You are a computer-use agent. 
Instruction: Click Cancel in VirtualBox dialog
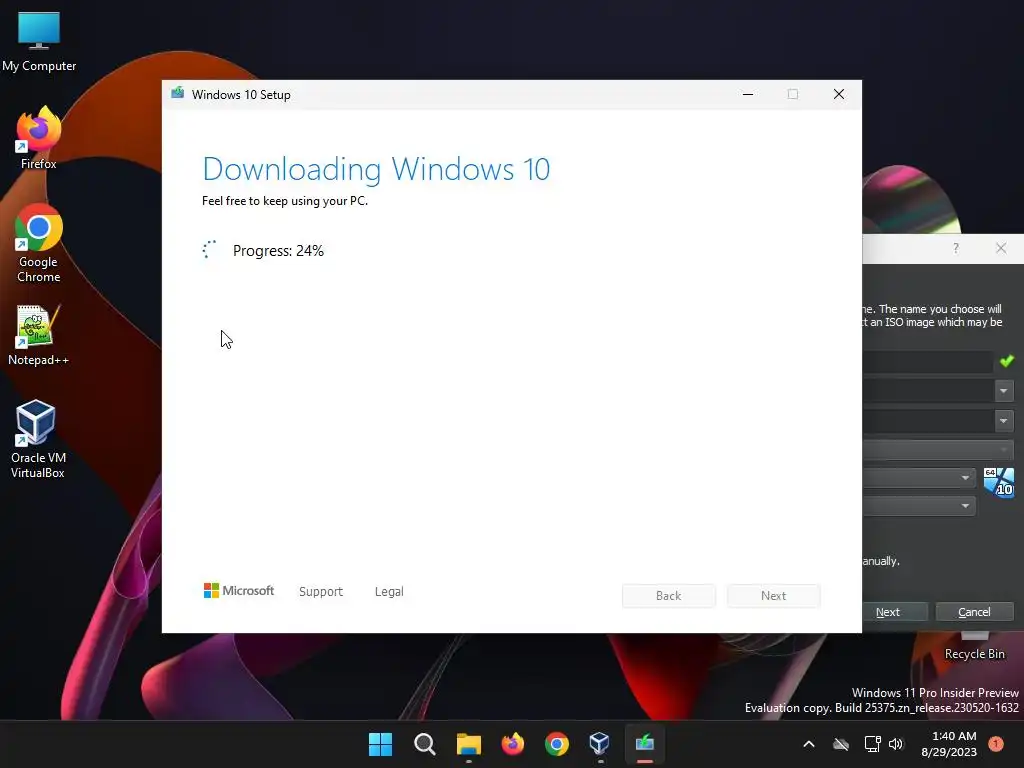pyautogui.click(x=974, y=612)
